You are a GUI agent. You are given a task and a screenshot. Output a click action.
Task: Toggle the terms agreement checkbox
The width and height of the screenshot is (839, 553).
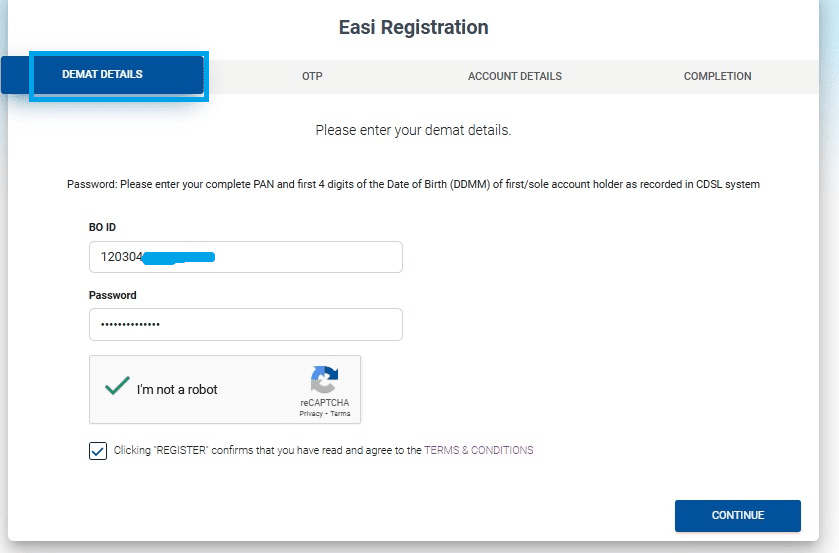coord(98,450)
